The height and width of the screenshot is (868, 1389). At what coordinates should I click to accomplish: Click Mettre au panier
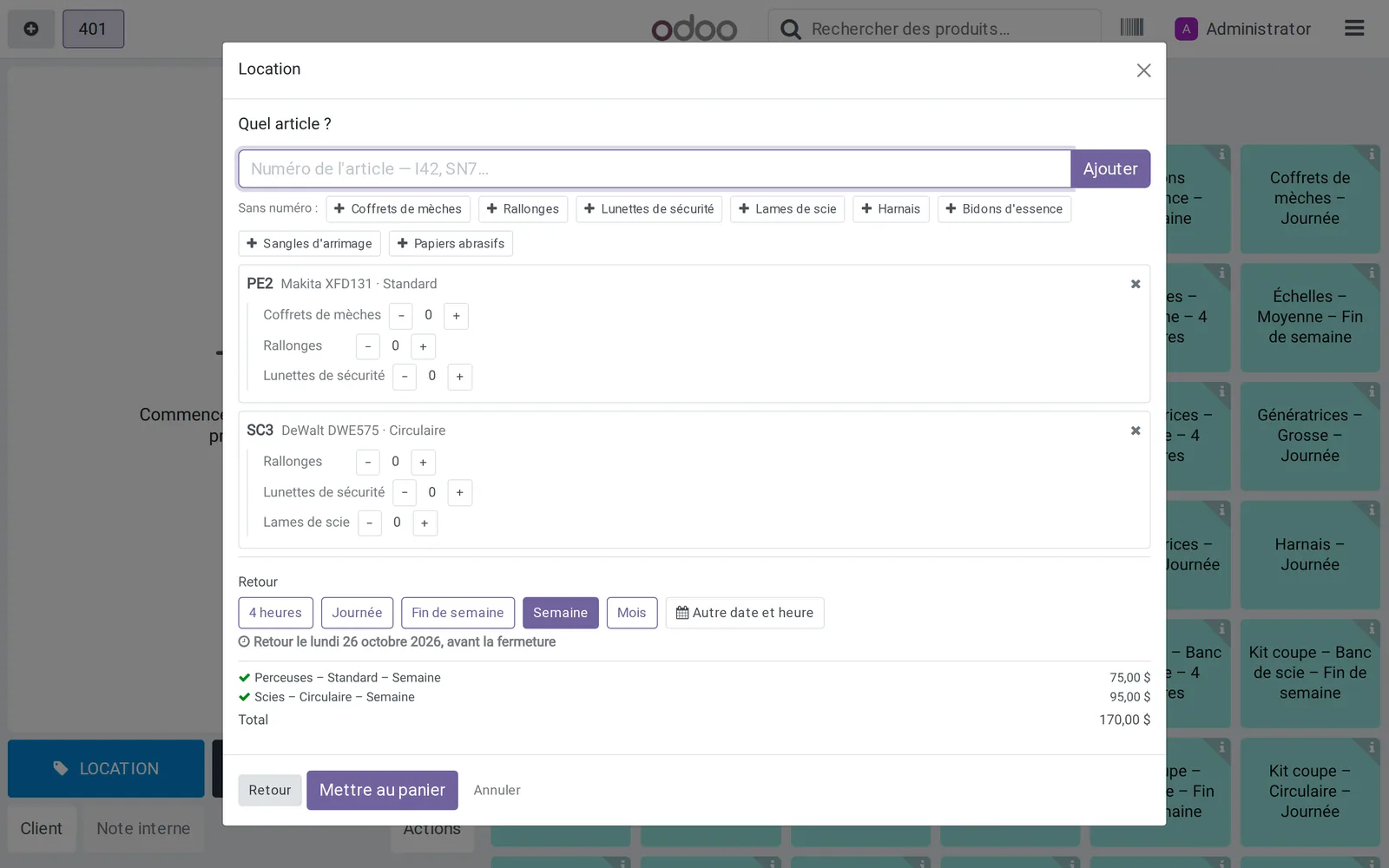pyautogui.click(x=382, y=791)
